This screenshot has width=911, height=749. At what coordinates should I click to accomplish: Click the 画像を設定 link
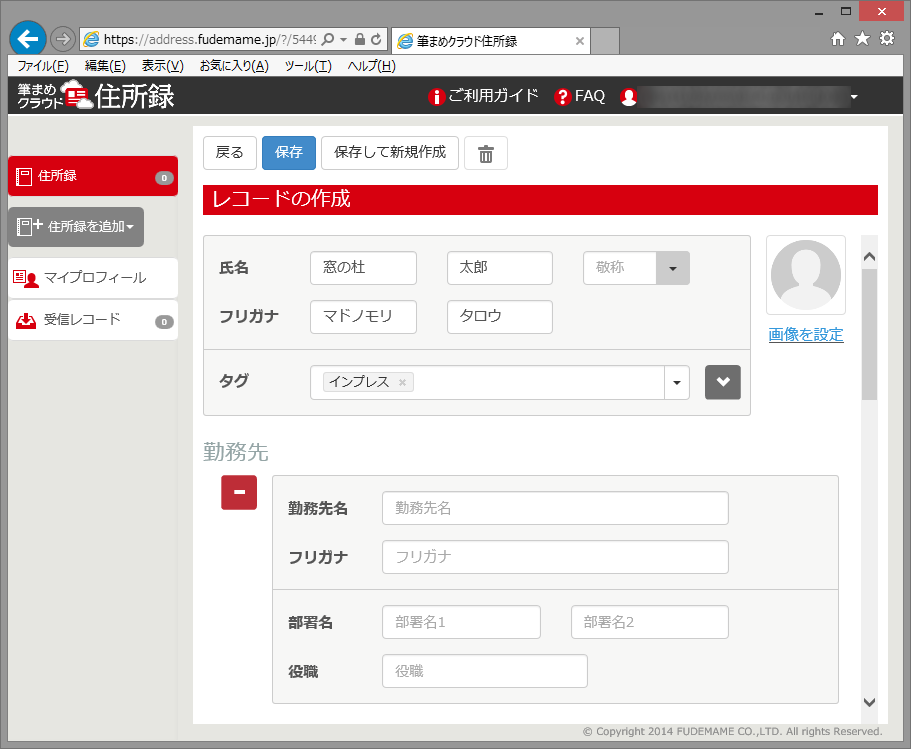click(x=806, y=335)
